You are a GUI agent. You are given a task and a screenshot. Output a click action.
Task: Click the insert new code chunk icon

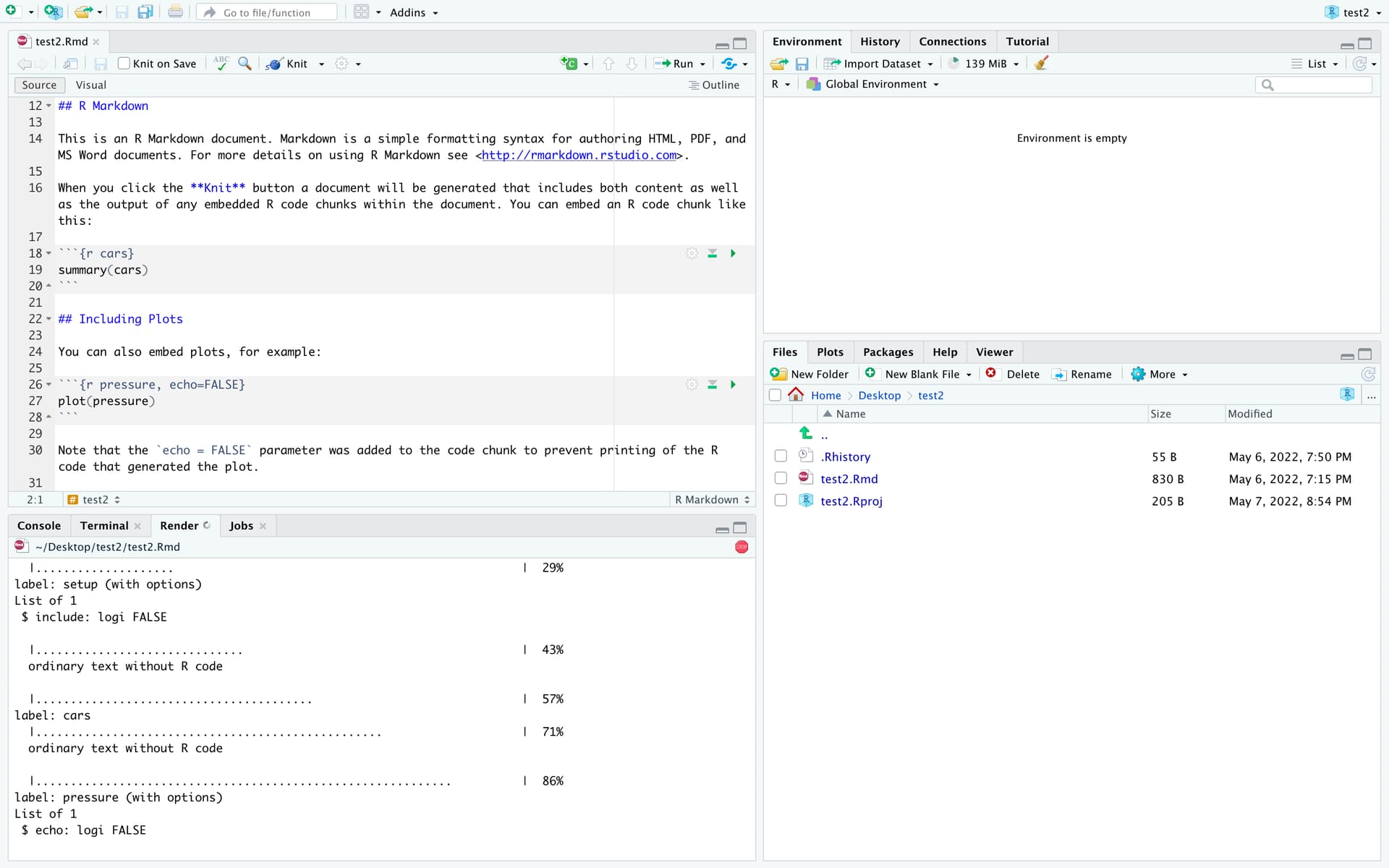(569, 64)
